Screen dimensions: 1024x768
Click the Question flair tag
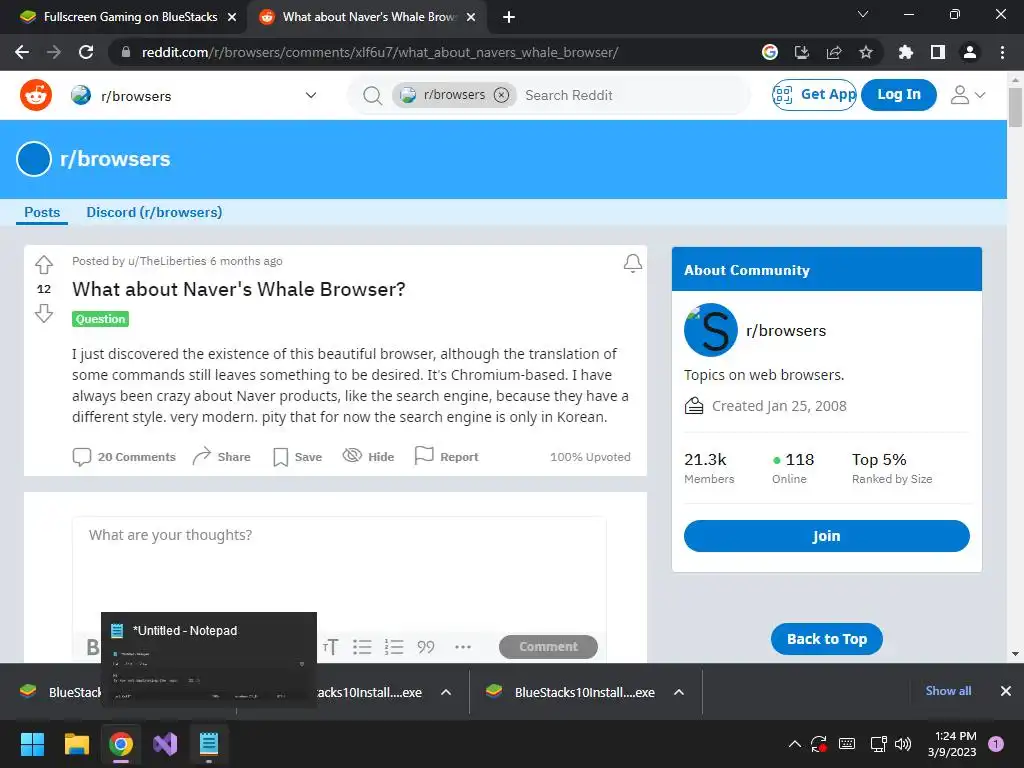(x=101, y=319)
